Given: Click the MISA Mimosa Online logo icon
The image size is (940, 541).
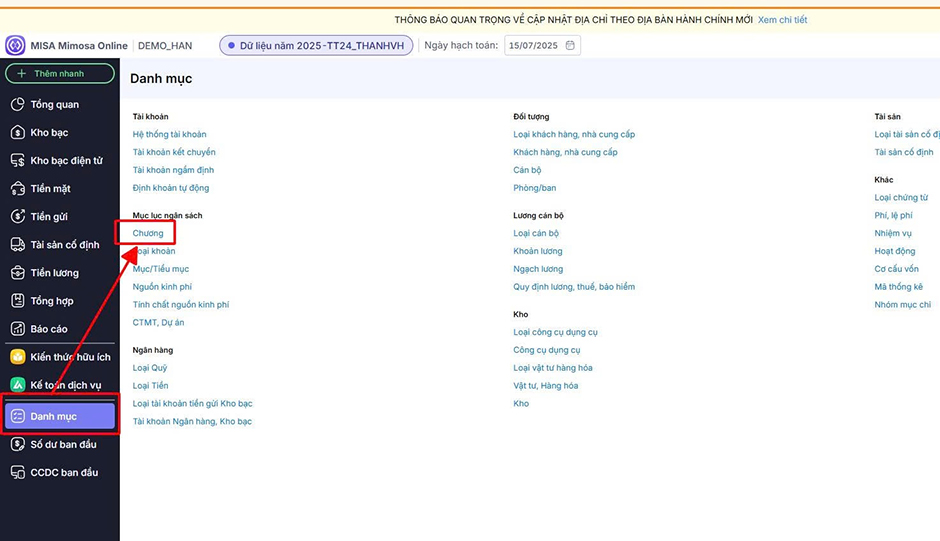Looking at the screenshot, I should click(x=15, y=46).
